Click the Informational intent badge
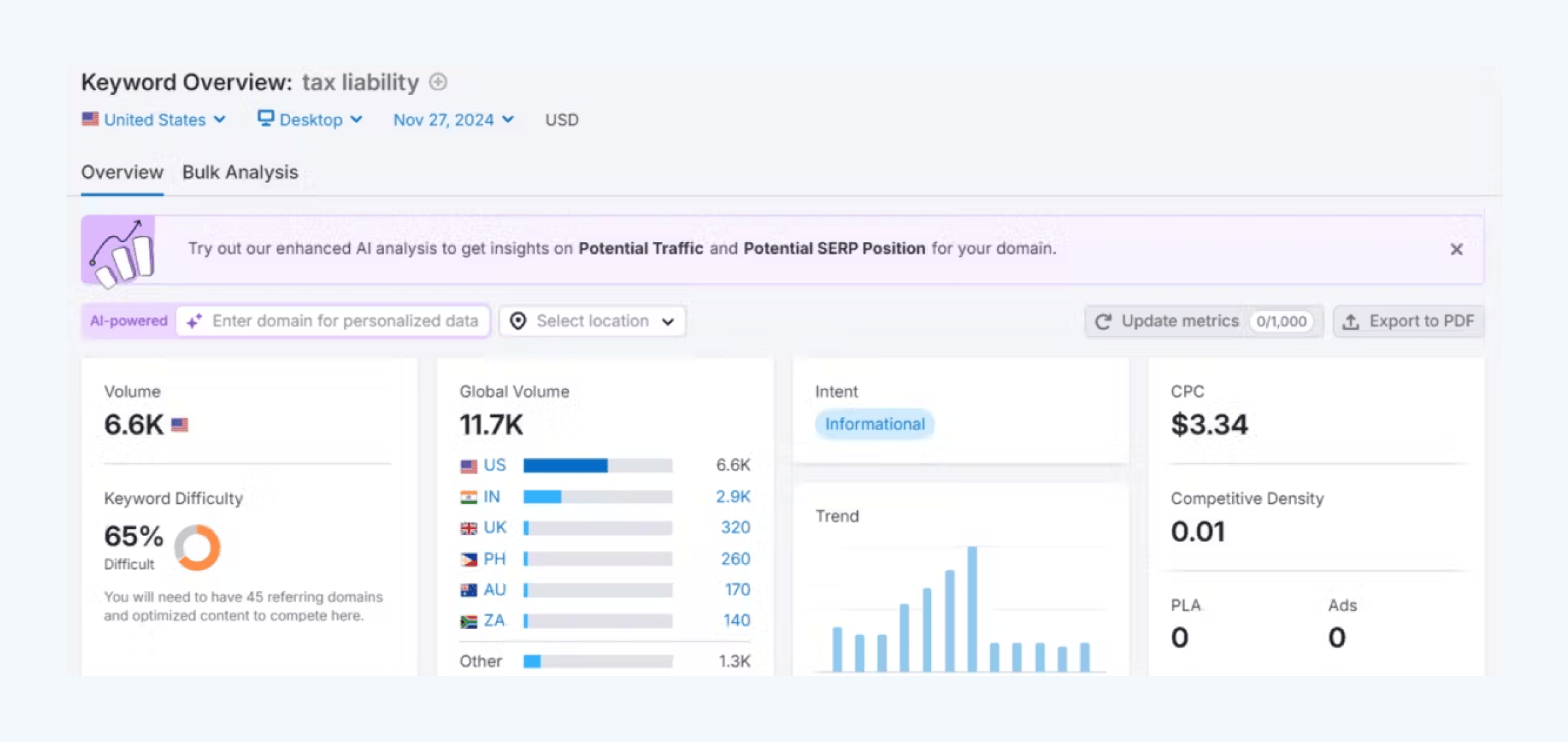Image resolution: width=1568 pixels, height=742 pixels. (875, 424)
